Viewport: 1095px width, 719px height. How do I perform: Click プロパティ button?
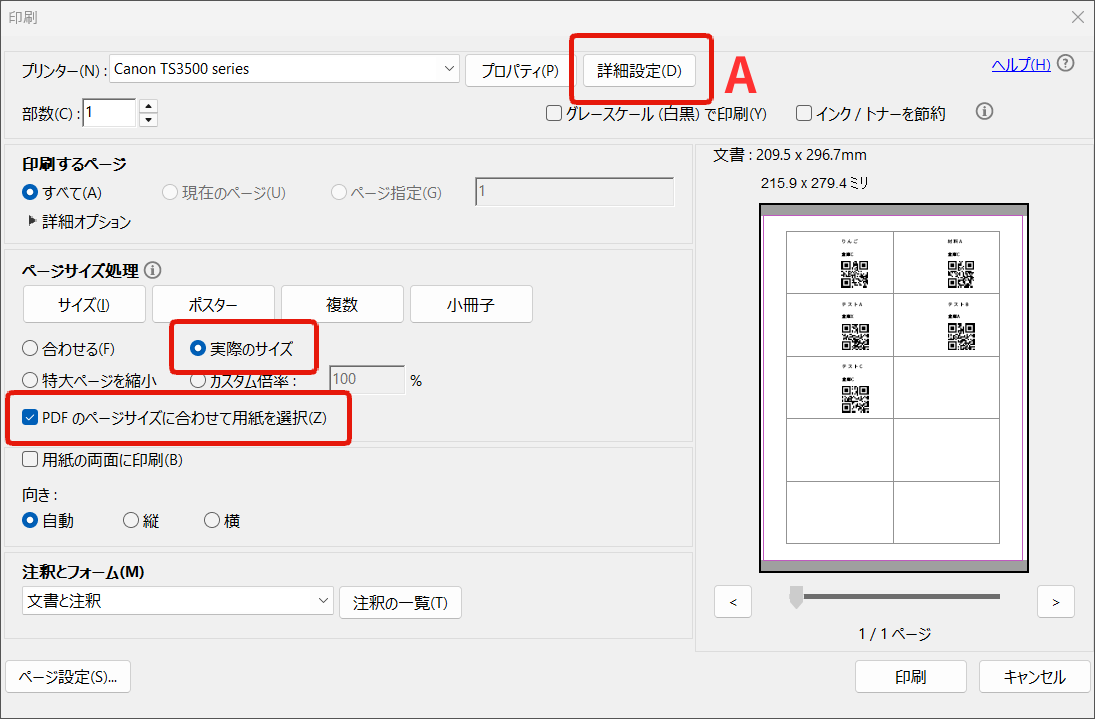click(x=520, y=71)
